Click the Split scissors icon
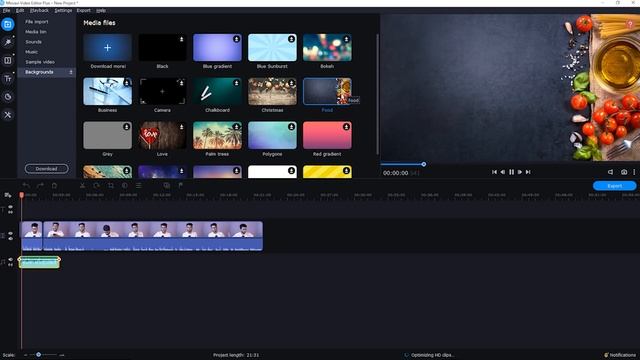The width and height of the screenshot is (640, 360). pos(82,186)
